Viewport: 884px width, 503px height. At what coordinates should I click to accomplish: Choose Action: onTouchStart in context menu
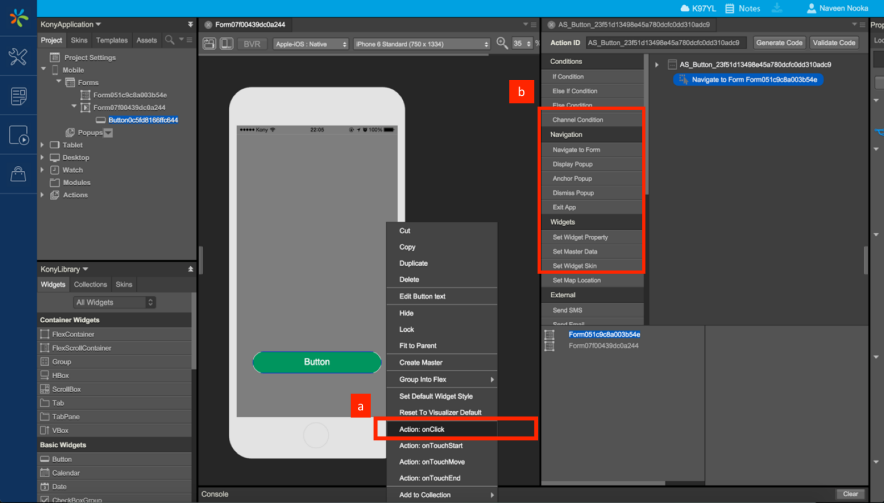point(441,445)
